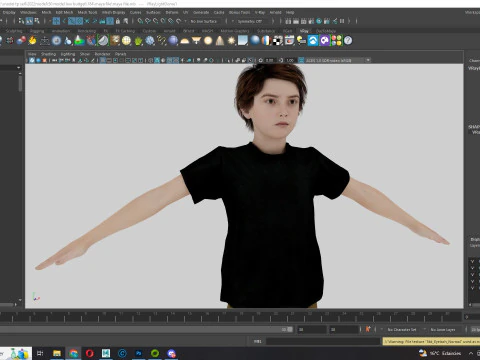Expand the ACES SDR-video view transform dropdown arrow
The width and height of the screenshot is (480, 360).
click(368, 60)
